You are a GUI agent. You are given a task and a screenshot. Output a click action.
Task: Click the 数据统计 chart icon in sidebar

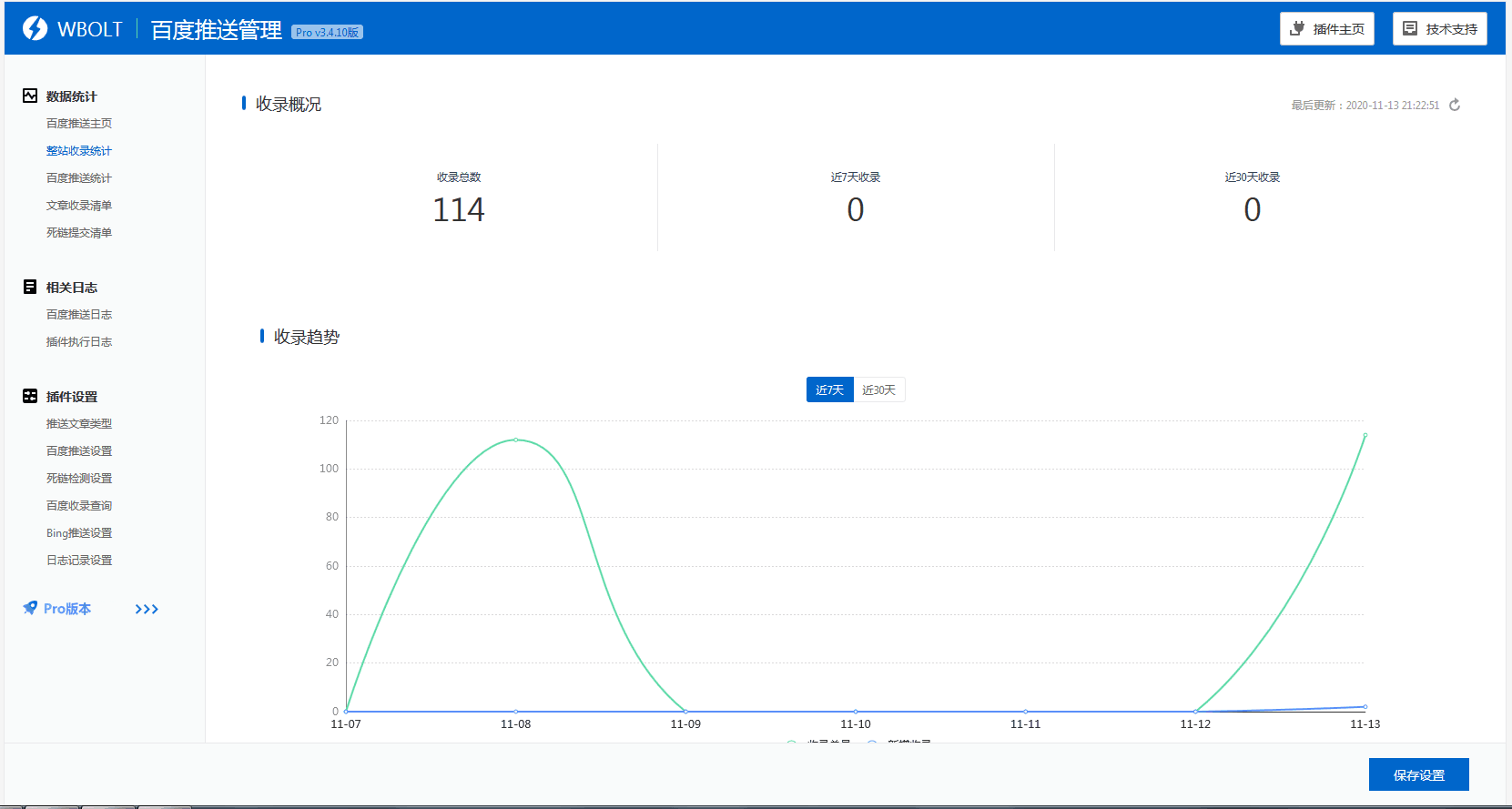(30, 96)
